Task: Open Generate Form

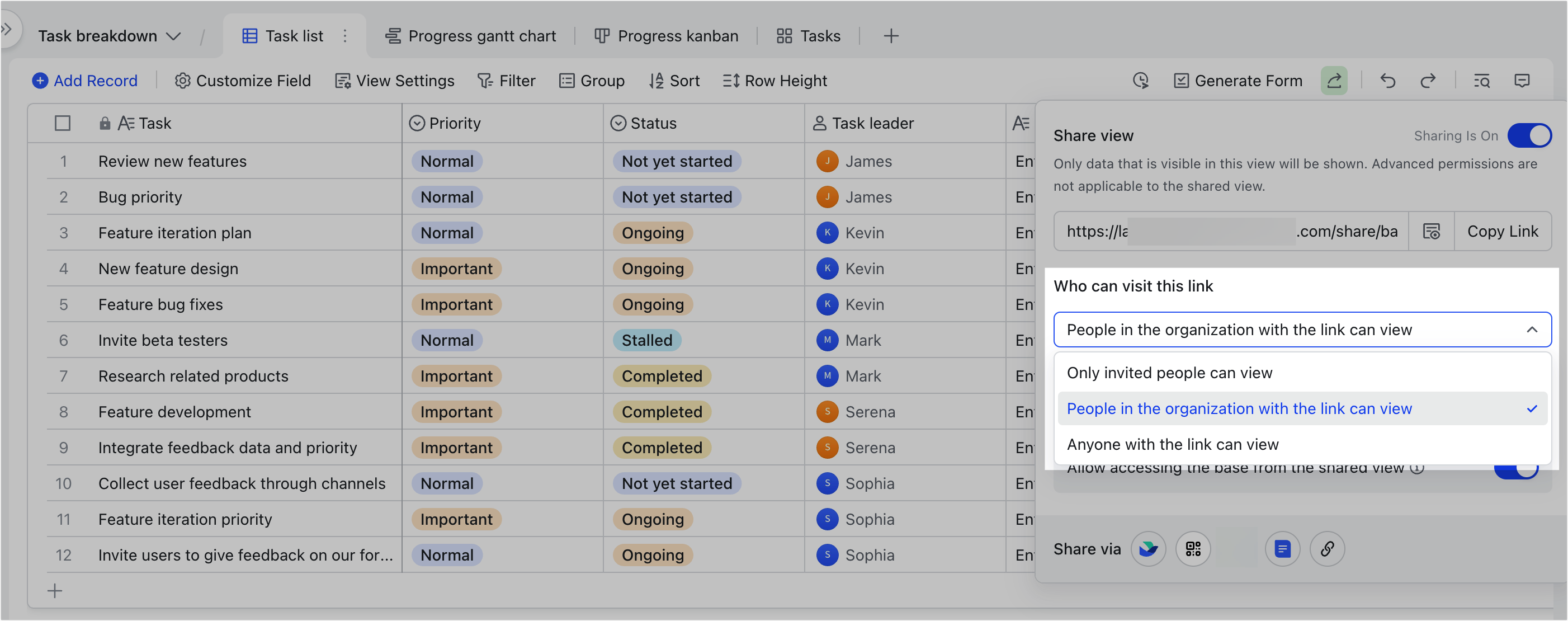Action: click(1238, 81)
